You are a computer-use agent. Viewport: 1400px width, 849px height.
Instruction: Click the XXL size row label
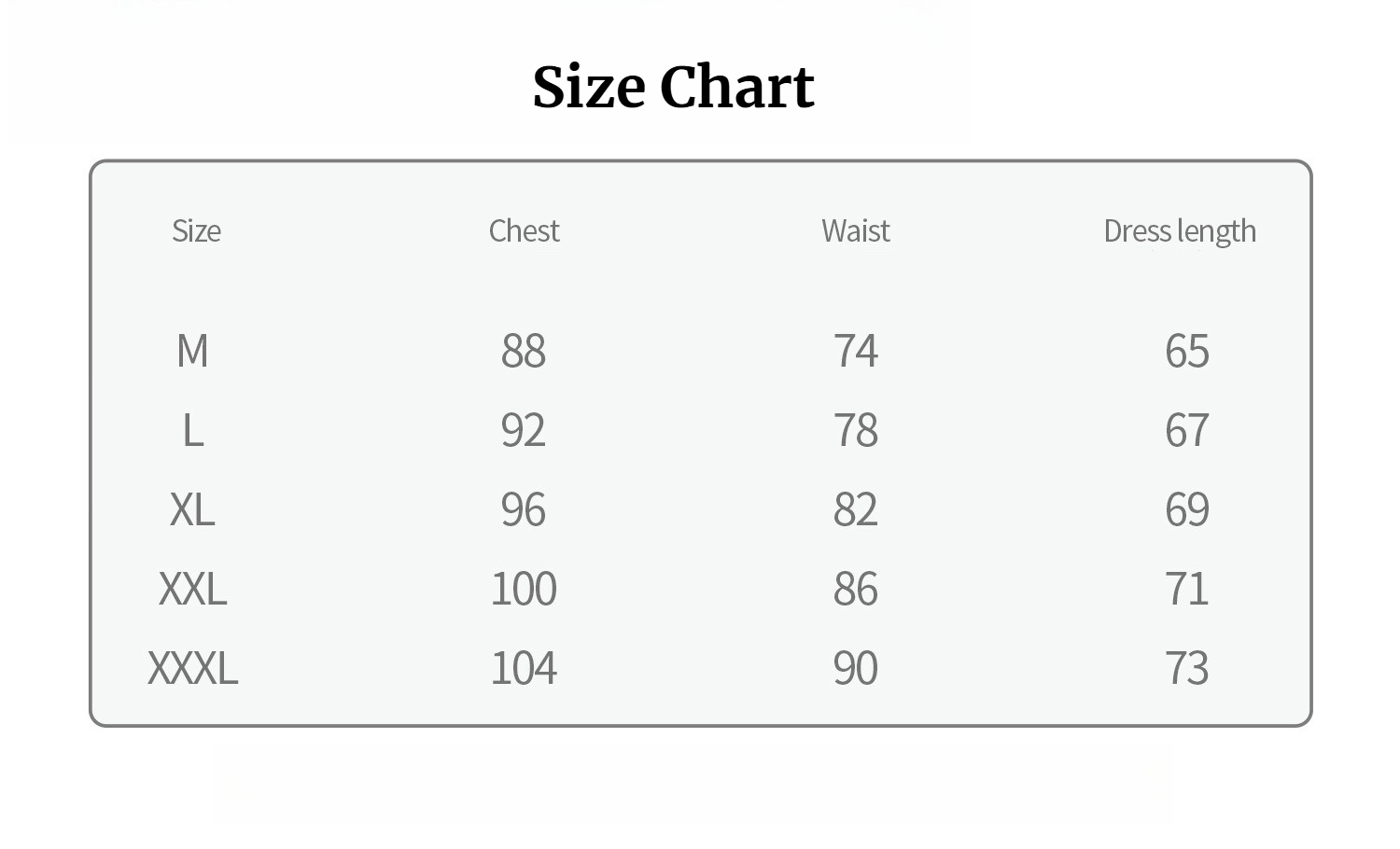192,589
